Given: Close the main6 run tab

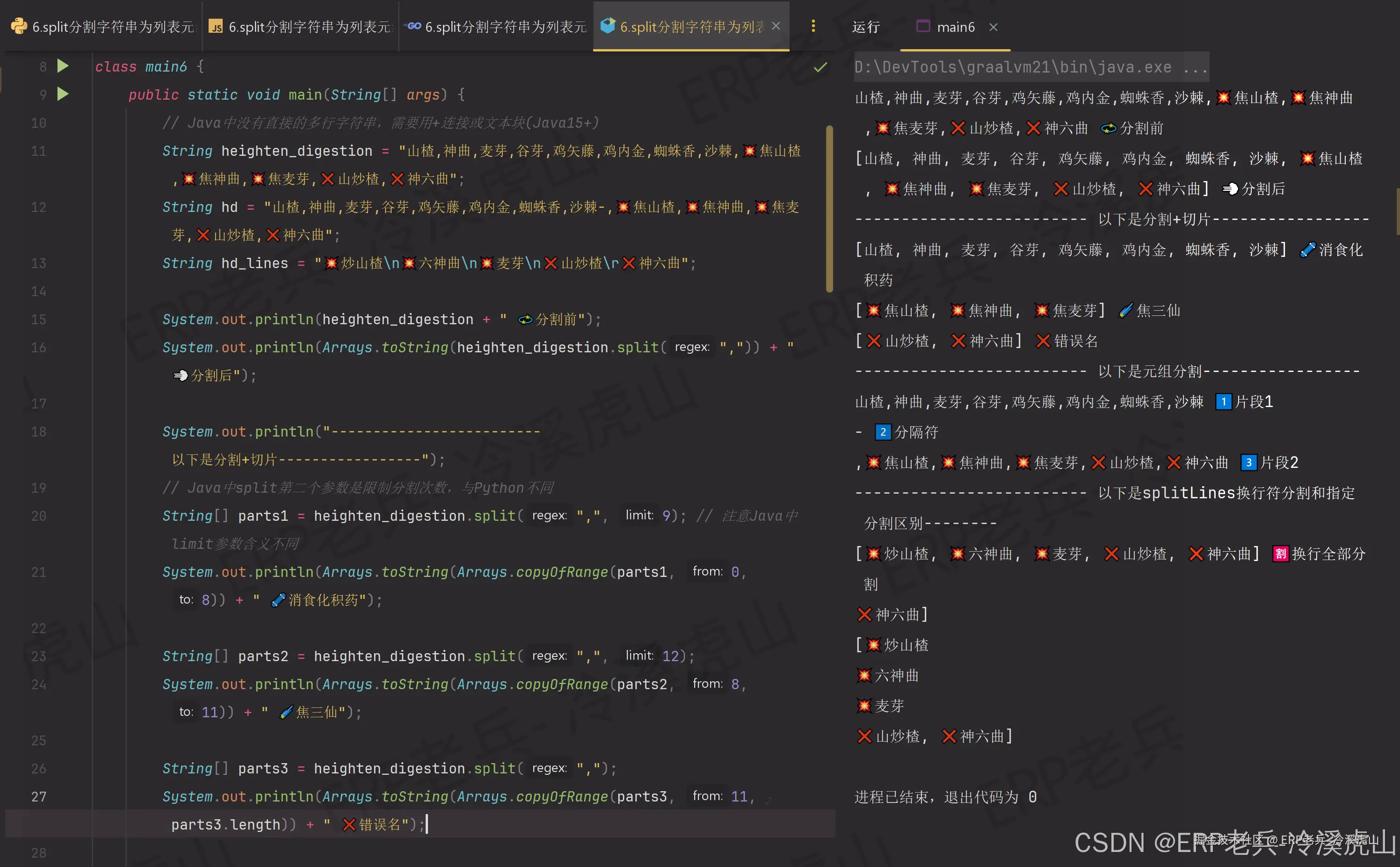Looking at the screenshot, I should coord(993,27).
